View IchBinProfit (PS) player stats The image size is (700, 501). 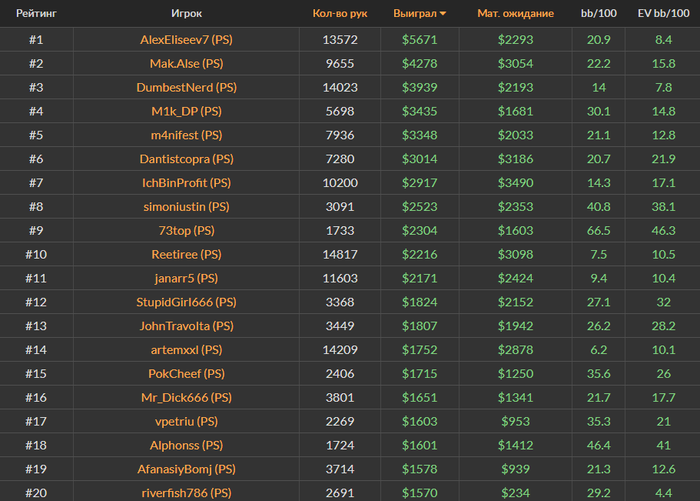(x=187, y=183)
